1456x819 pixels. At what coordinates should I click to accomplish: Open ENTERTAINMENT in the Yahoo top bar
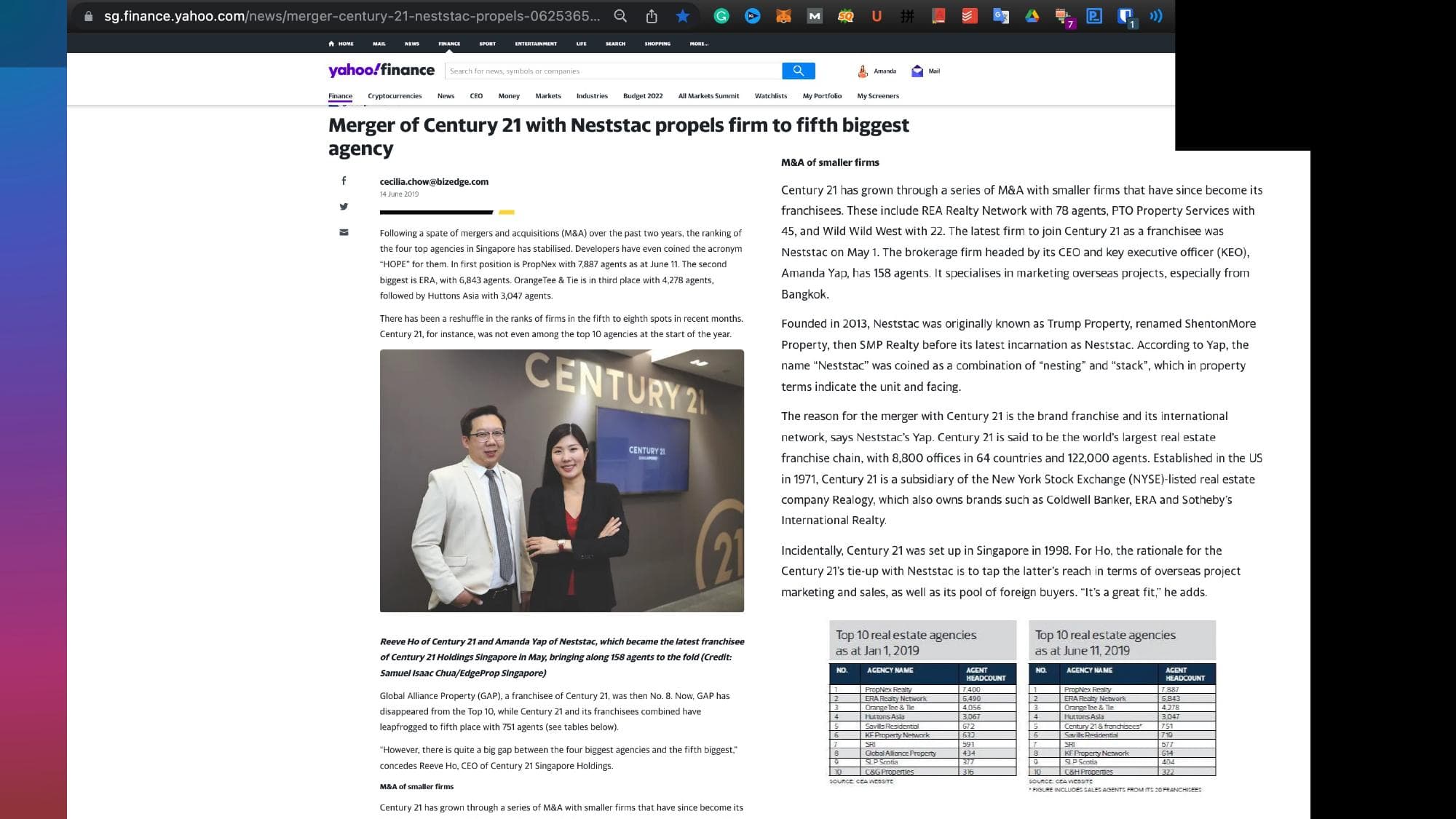click(536, 44)
